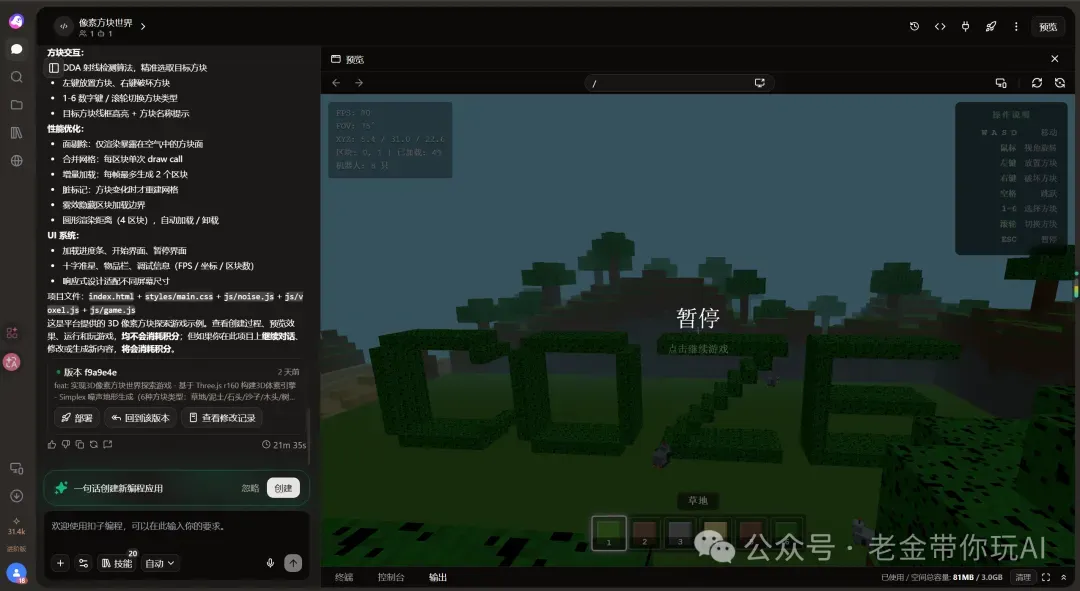The width and height of the screenshot is (1080, 591).
Task: Open the library books icon in sidebar
Action: pyautogui.click(x=17, y=133)
